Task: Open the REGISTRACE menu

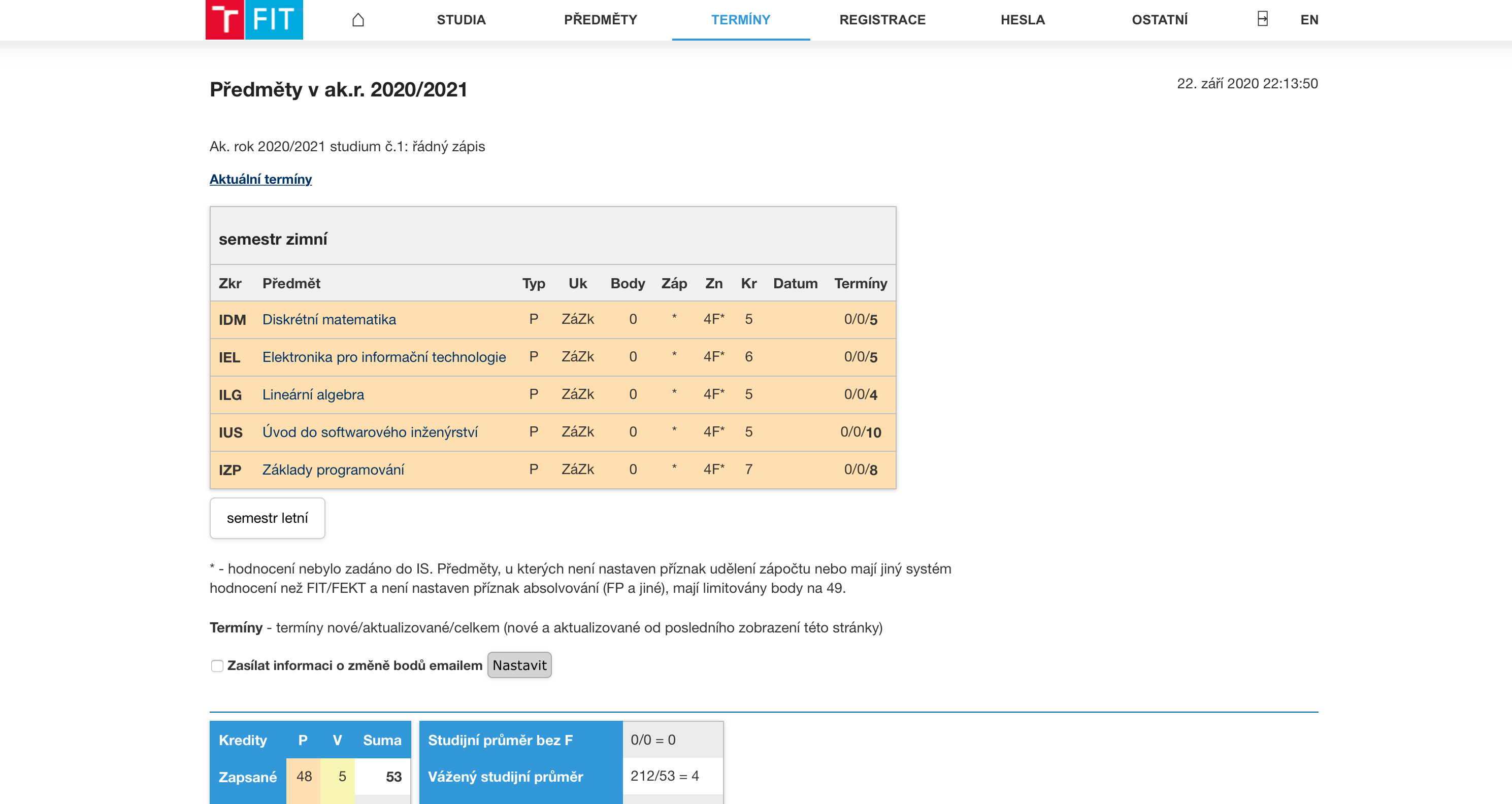Action: pyautogui.click(x=881, y=20)
